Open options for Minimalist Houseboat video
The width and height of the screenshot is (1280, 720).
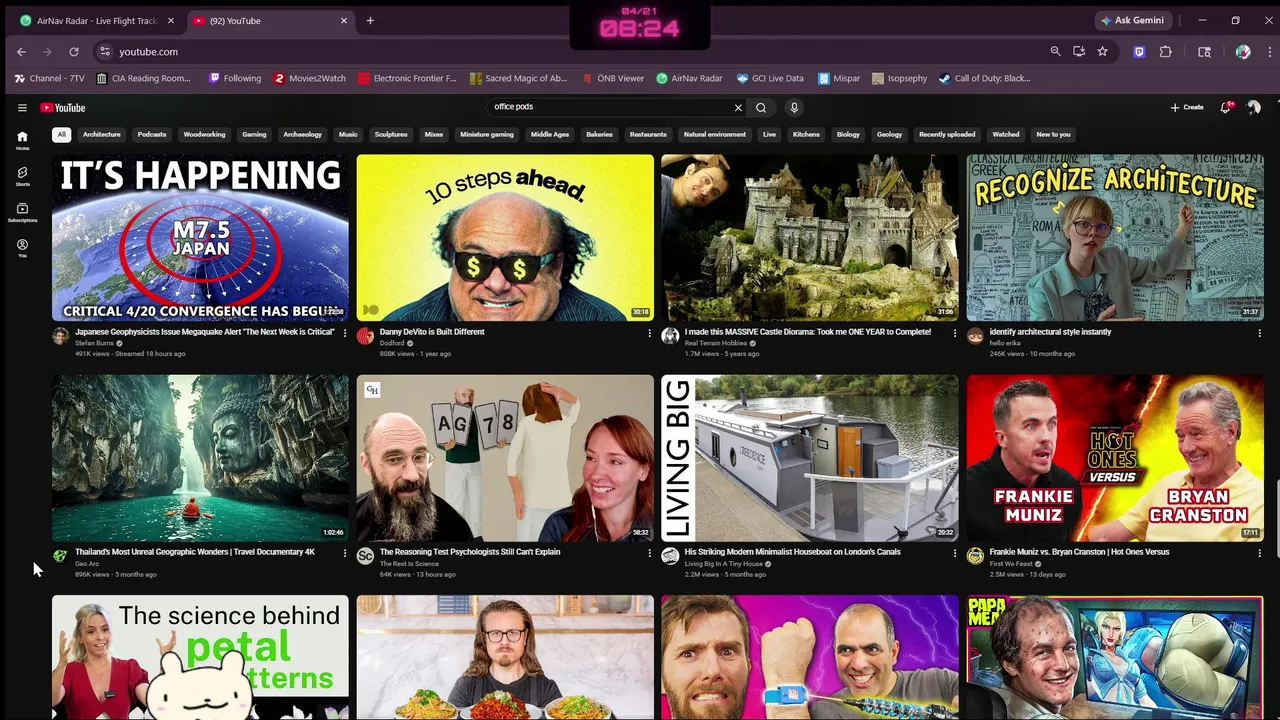point(954,553)
